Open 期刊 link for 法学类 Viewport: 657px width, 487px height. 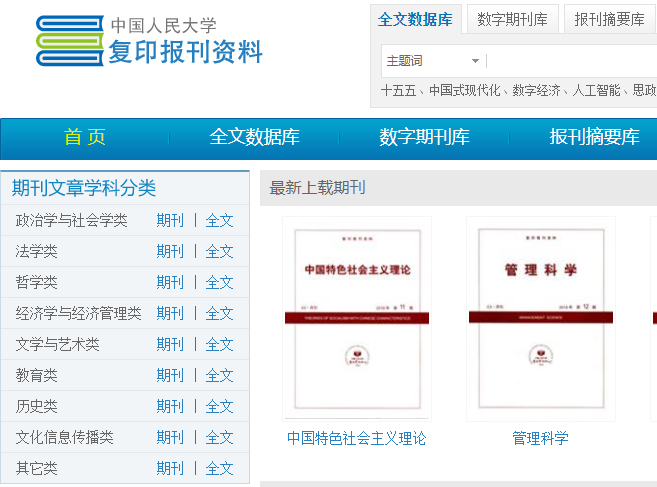point(170,251)
